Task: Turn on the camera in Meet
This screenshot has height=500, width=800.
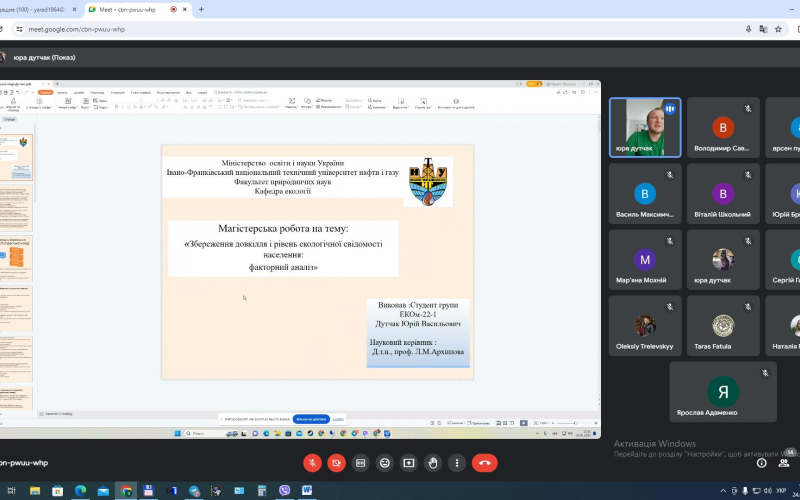Action: point(336,463)
